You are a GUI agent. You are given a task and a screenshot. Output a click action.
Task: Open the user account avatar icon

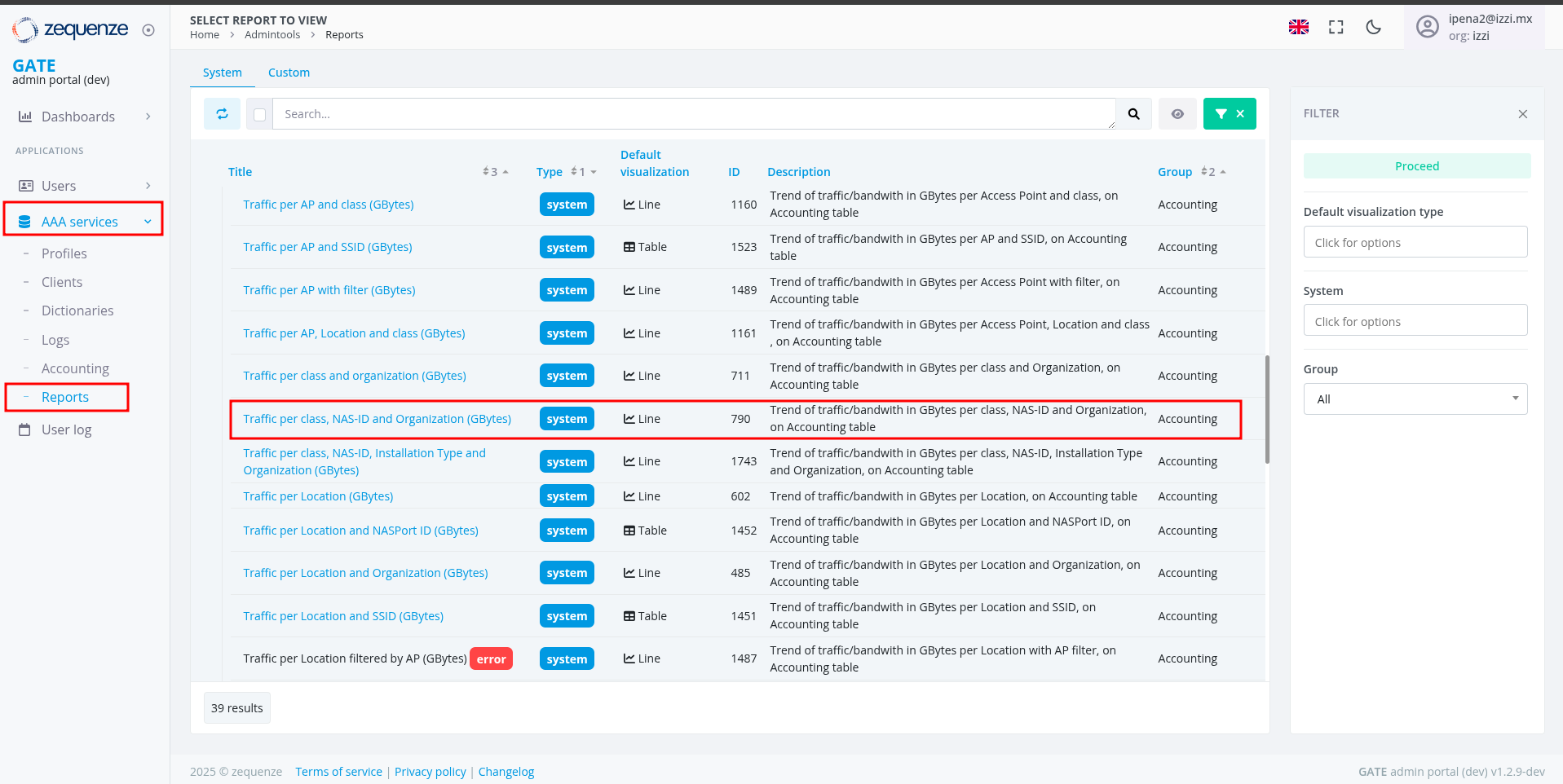(1428, 27)
